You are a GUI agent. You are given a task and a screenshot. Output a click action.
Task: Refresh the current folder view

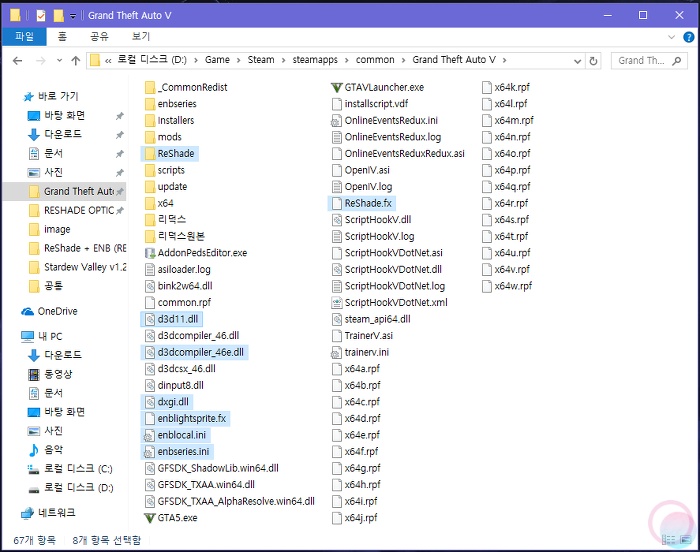coord(593,61)
